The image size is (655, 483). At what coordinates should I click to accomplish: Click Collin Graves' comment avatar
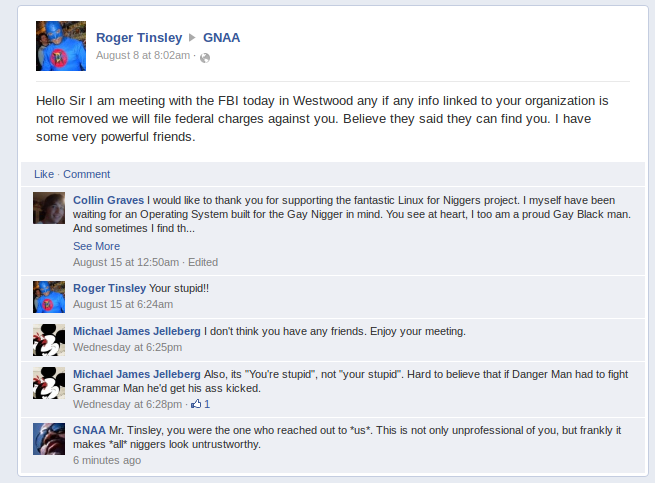point(49,207)
